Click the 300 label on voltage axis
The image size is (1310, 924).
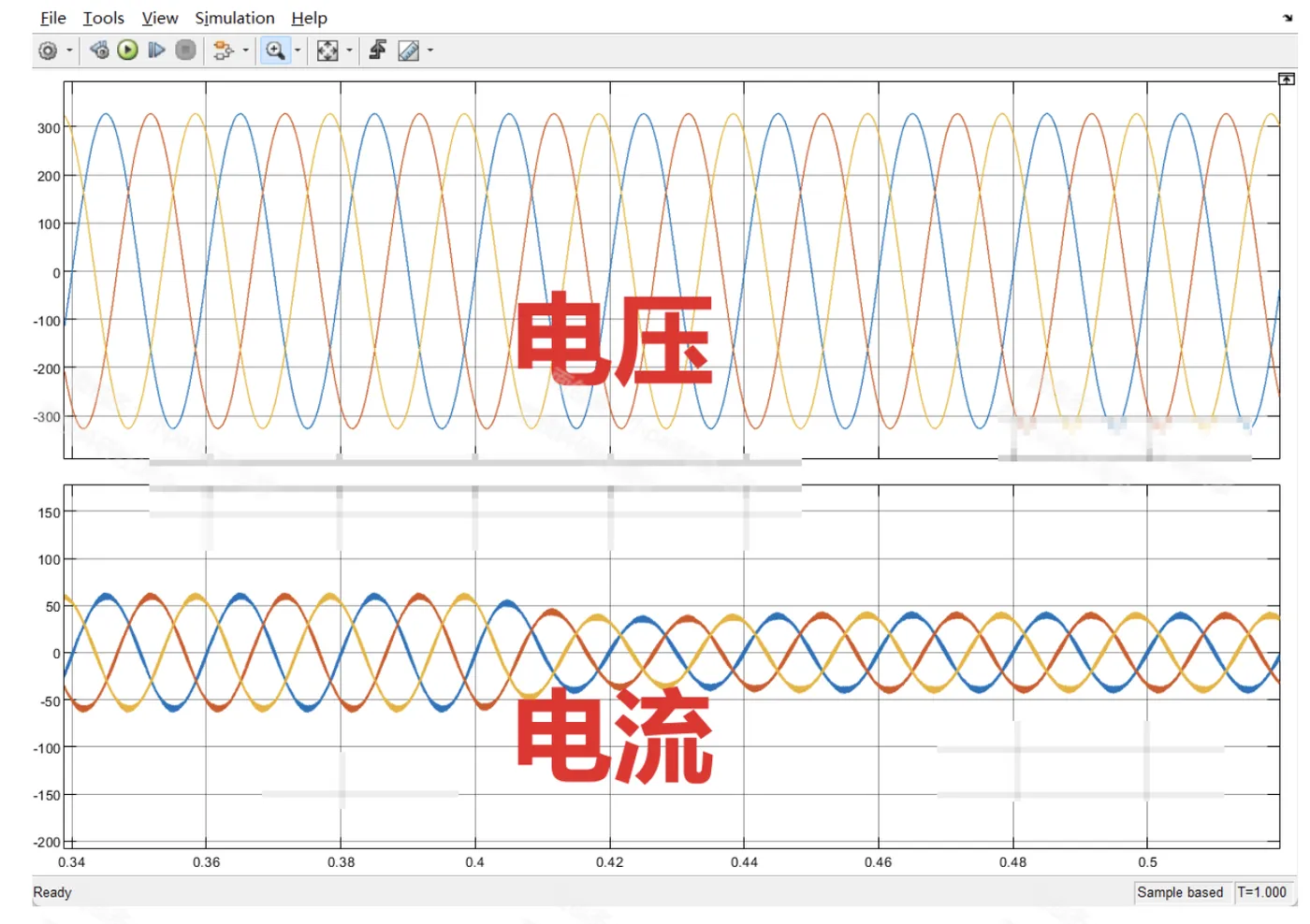tap(49, 128)
